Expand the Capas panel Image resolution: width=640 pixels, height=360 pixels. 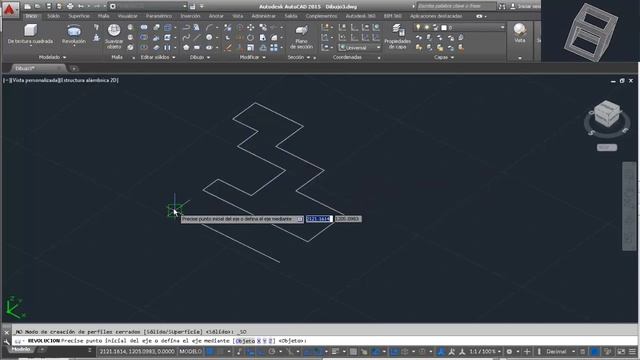tap(444, 58)
